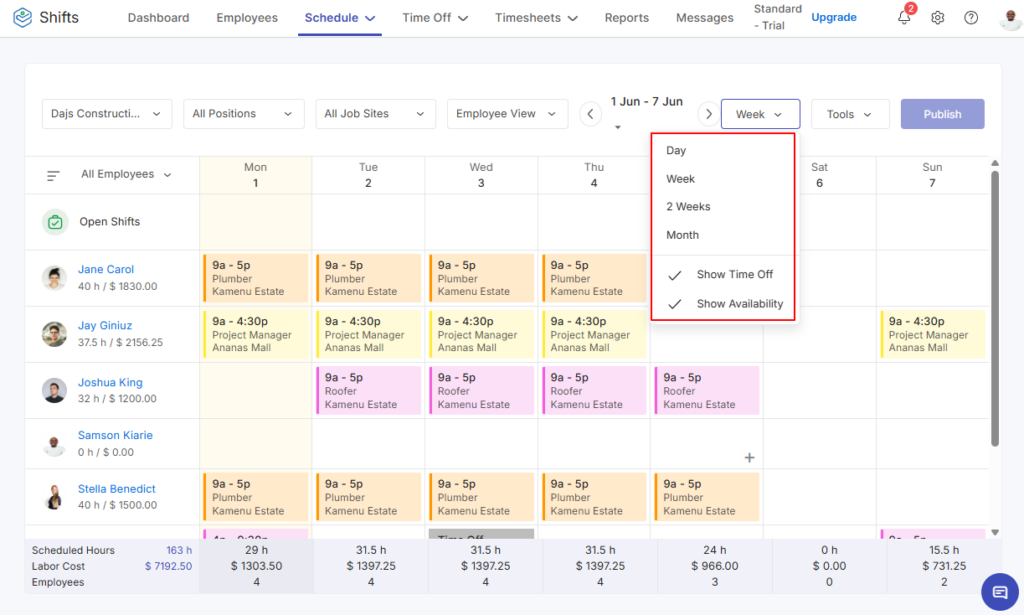Go to the next week arrow
The image size is (1024, 615).
(709, 114)
